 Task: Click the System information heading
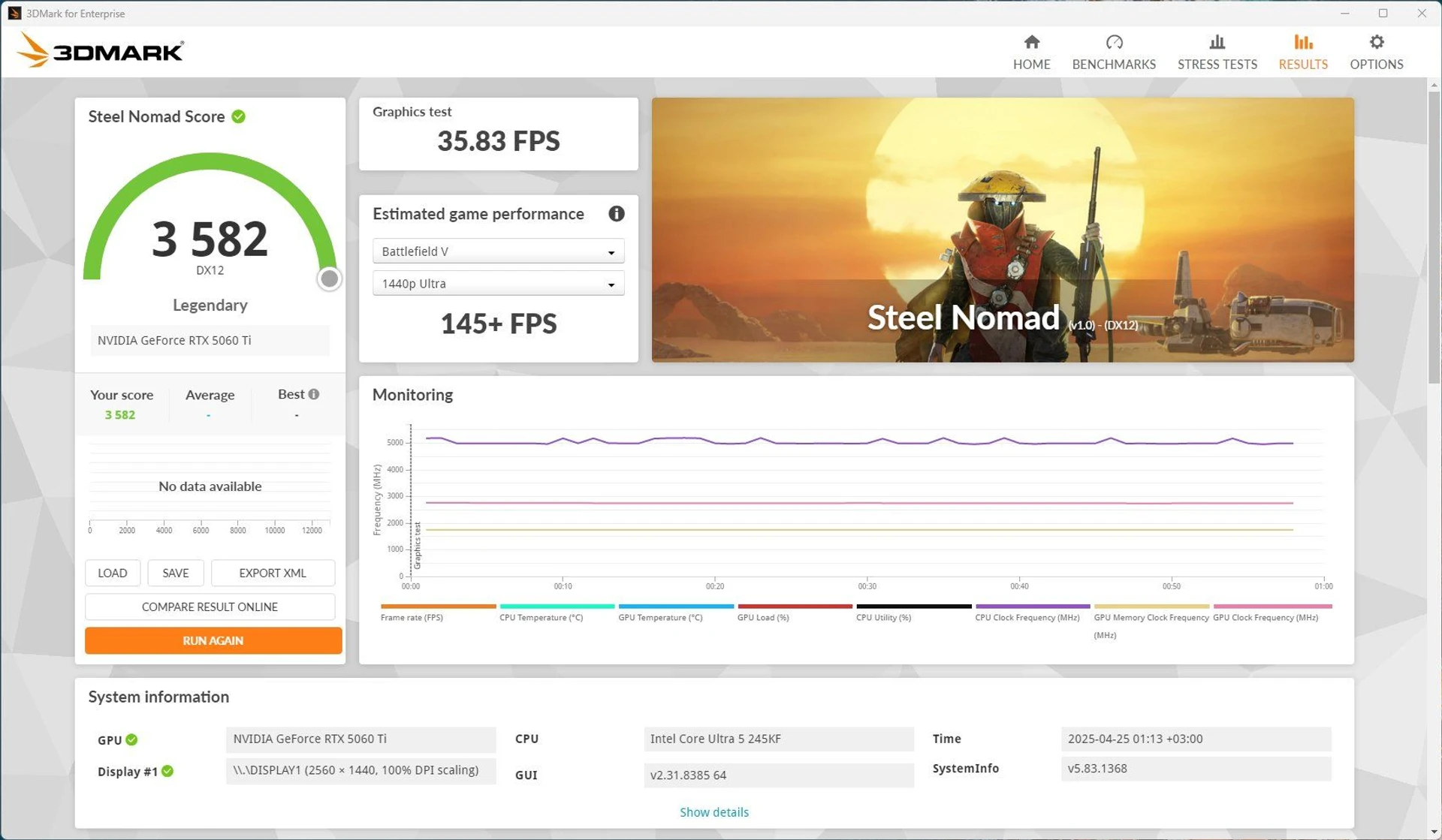point(158,697)
